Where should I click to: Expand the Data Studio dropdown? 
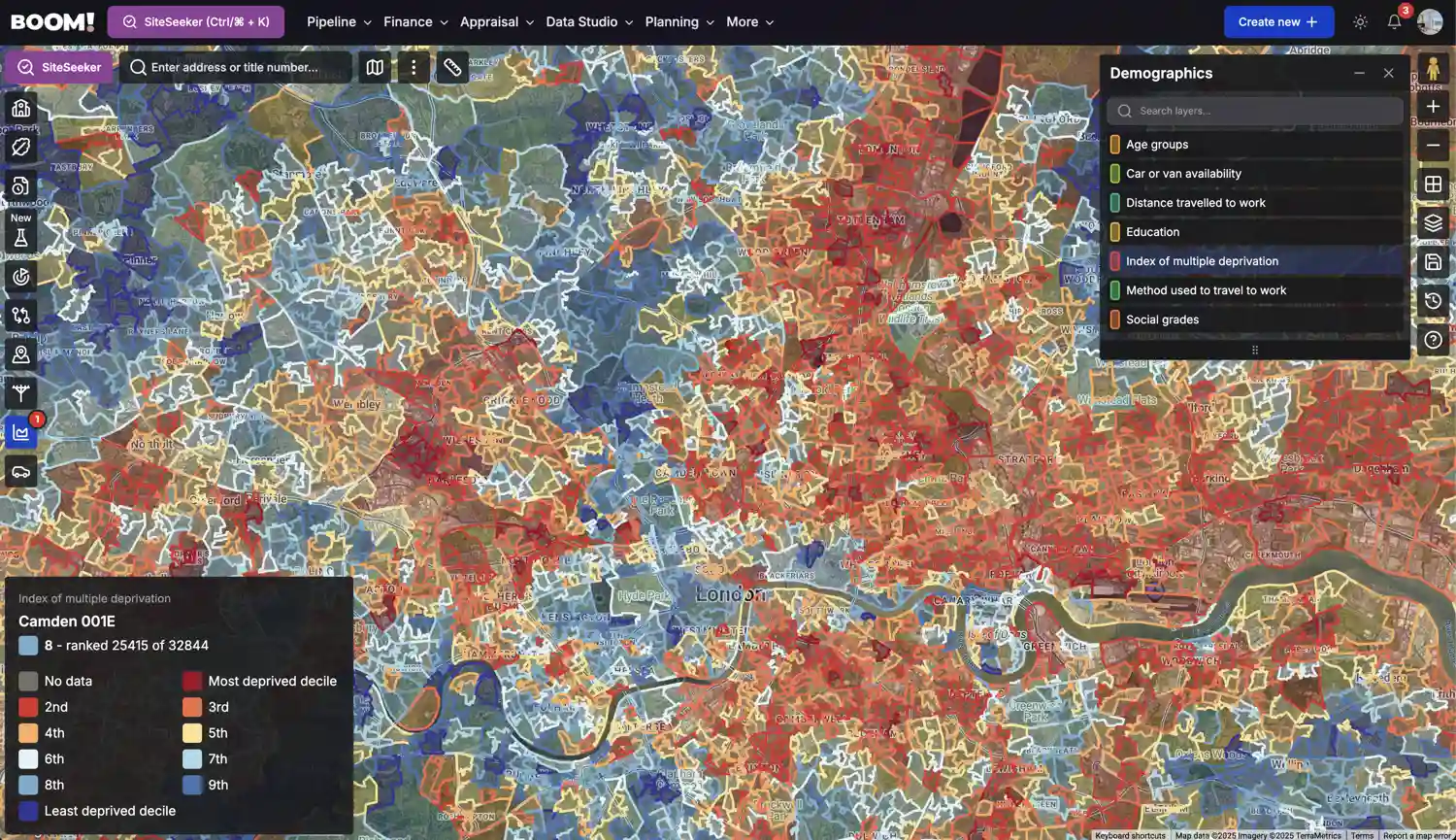point(589,21)
